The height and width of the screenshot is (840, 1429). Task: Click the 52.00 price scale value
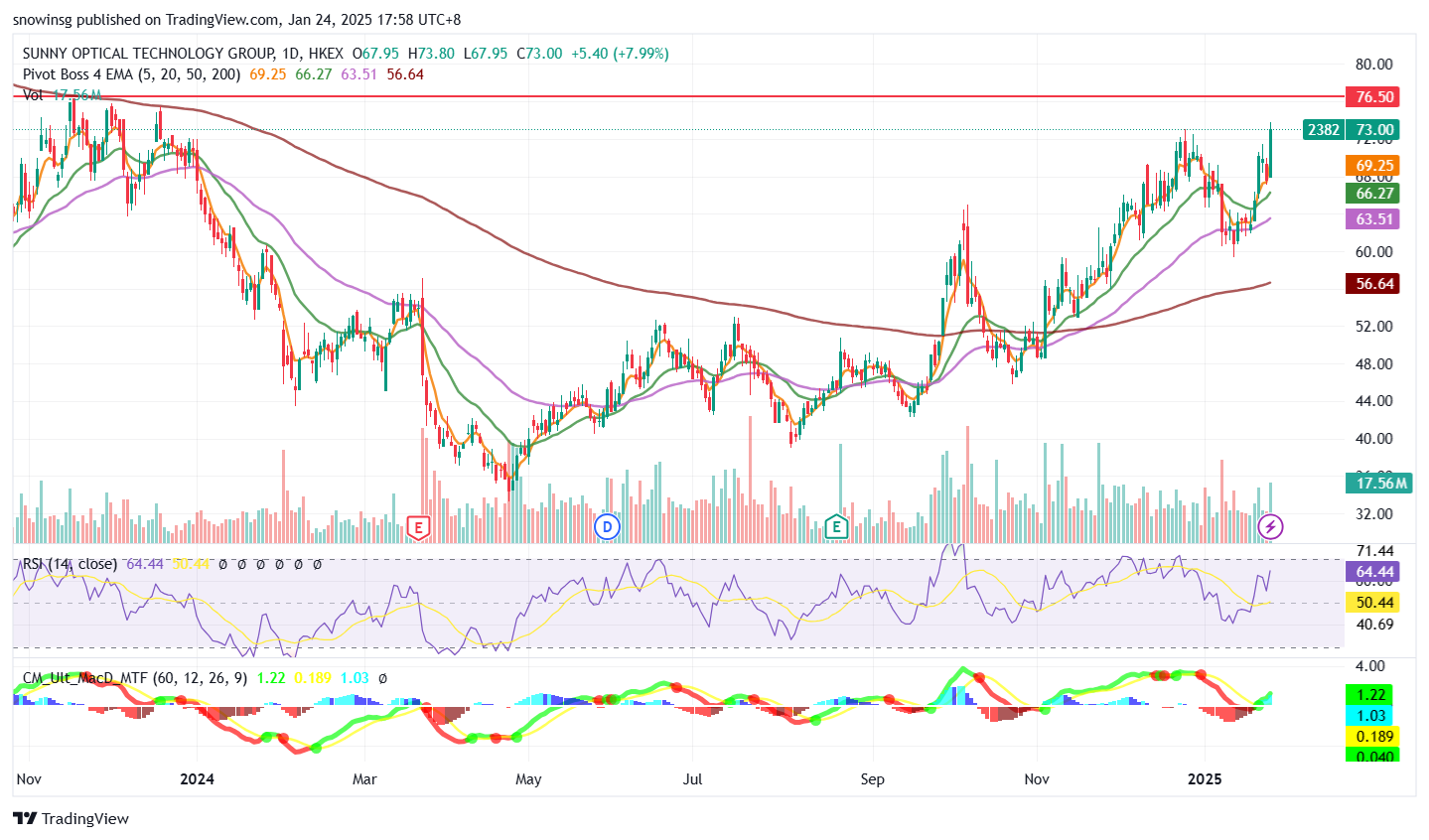1374,327
